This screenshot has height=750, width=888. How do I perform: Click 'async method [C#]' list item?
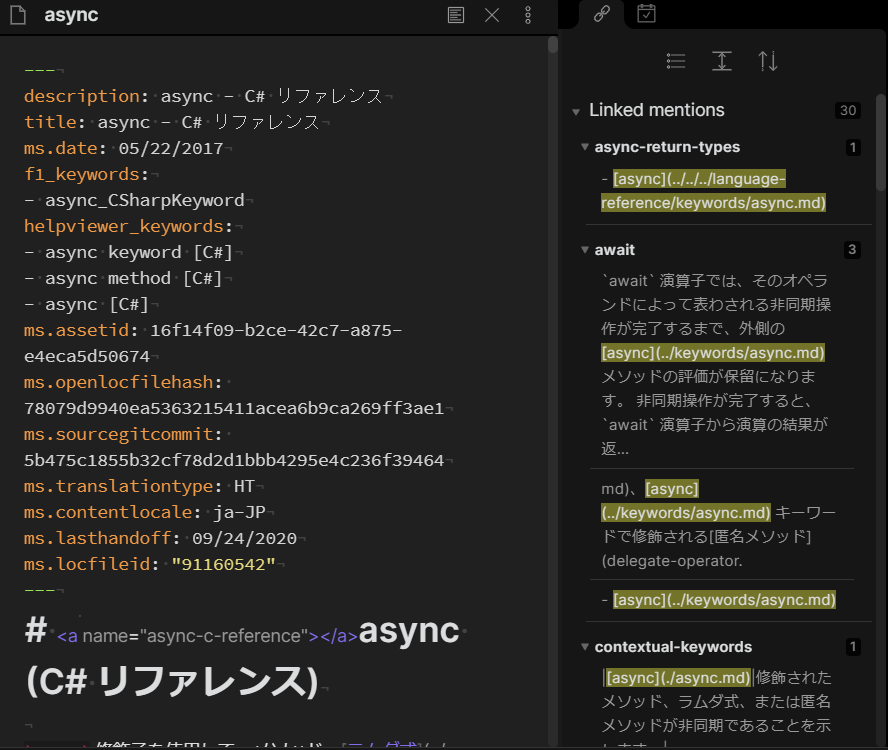123,279
